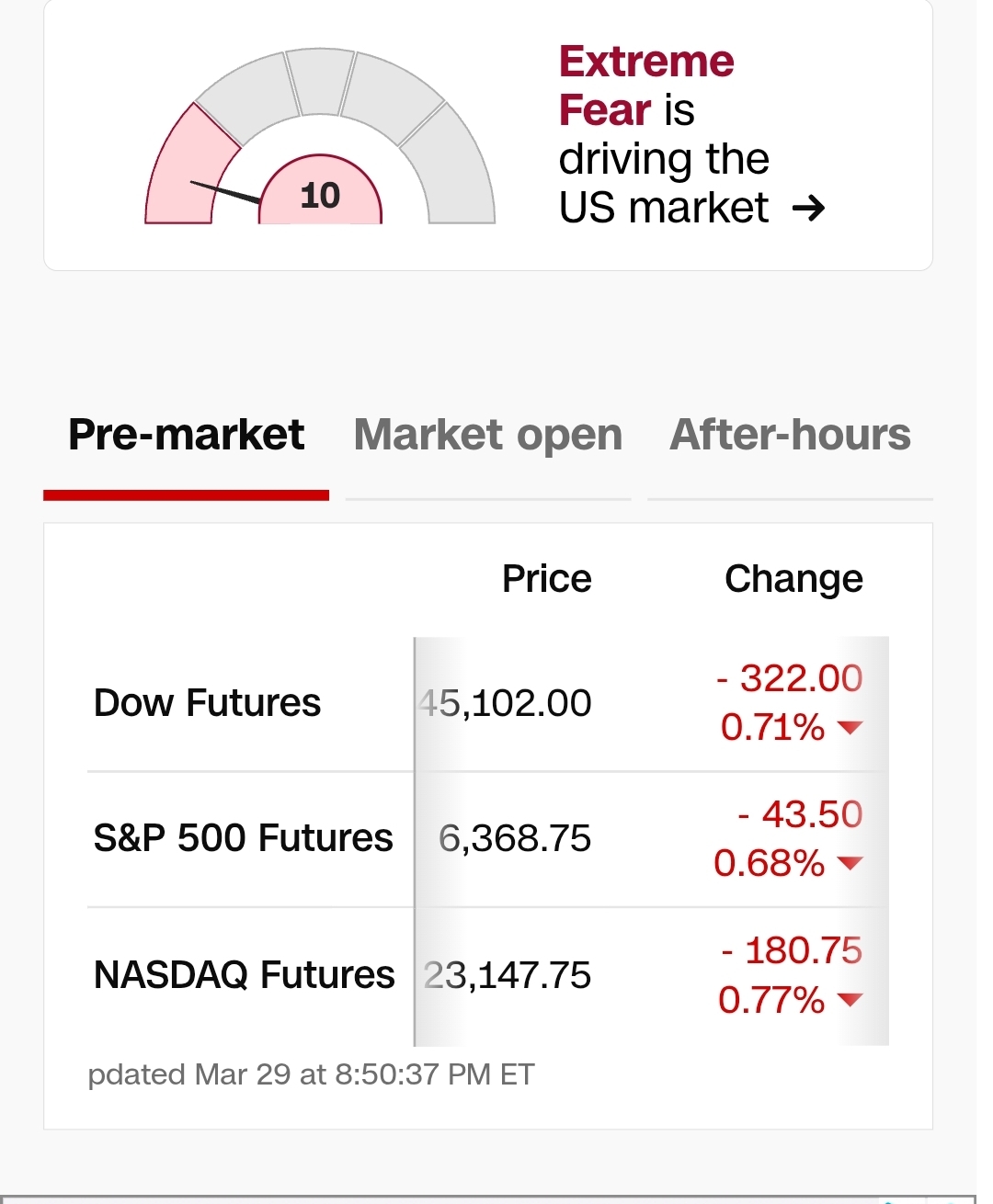Click NASDAQ Futures red down triangle
Image resolution: width=993 pixels, height=1204 pixels.
point(850,999)
